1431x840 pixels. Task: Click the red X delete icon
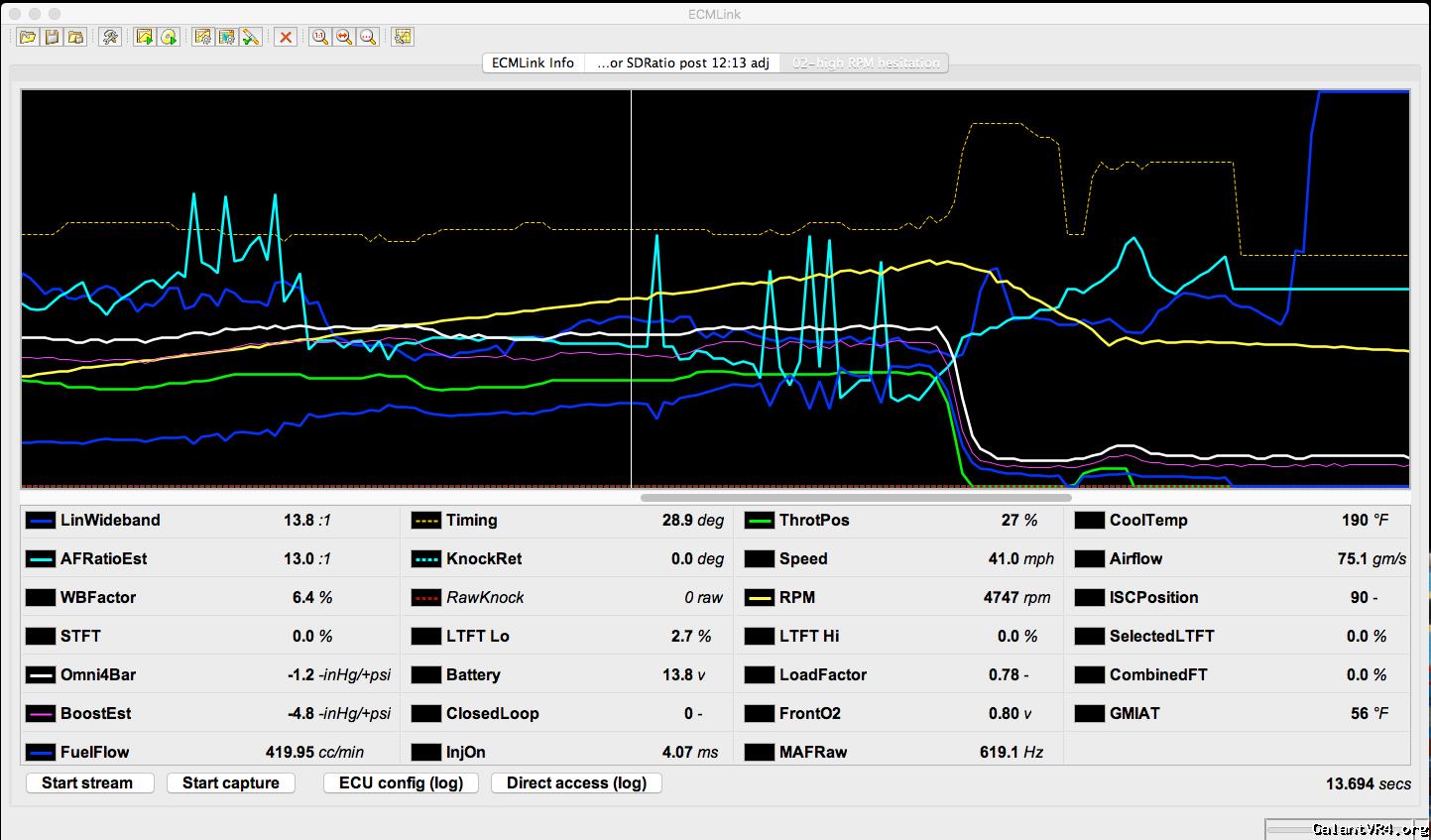286,37
